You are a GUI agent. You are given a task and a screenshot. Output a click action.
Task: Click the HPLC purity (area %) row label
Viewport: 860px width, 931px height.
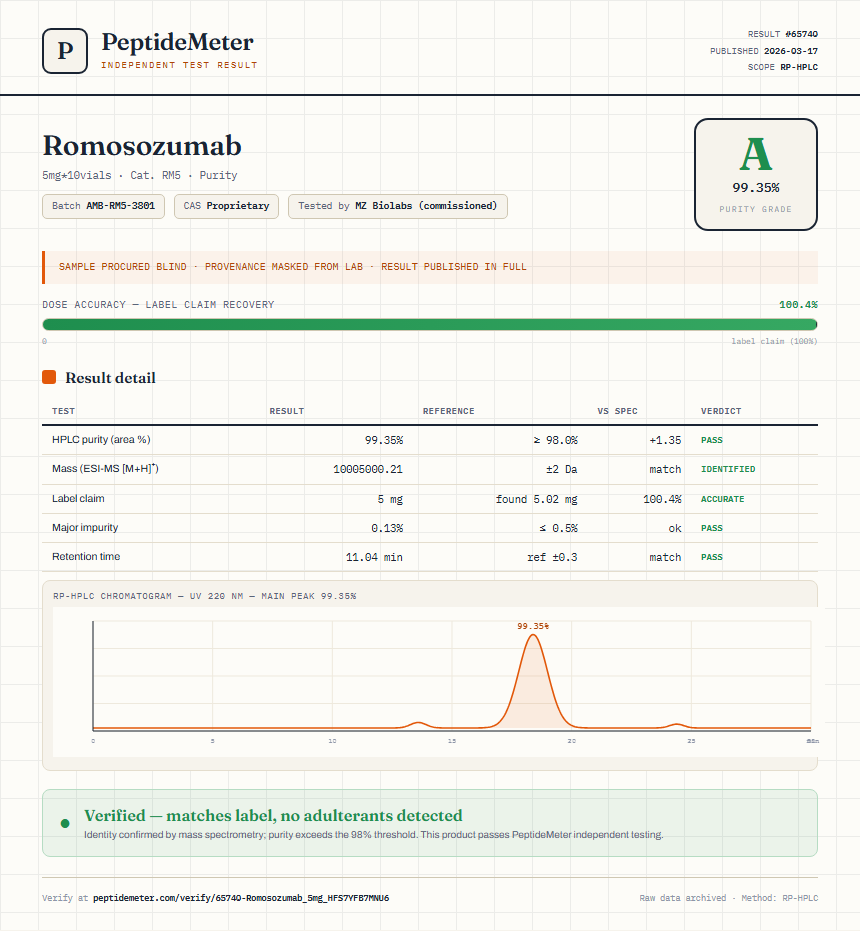point(101,439)
